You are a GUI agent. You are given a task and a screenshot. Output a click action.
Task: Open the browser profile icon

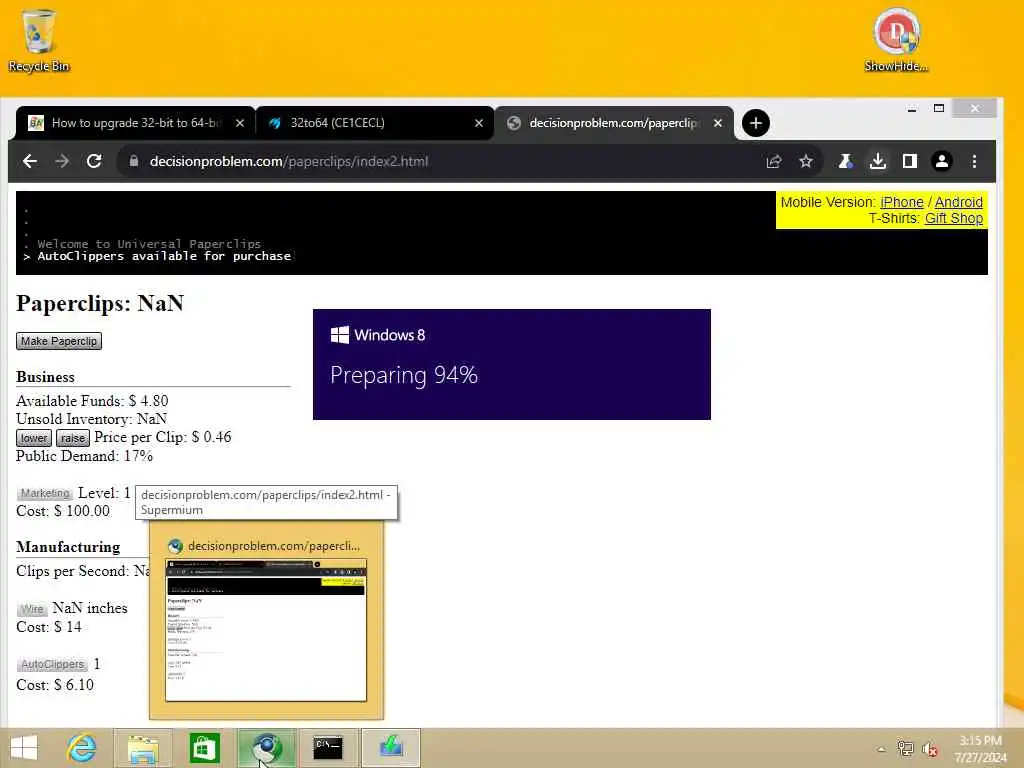tap(942, 161)
